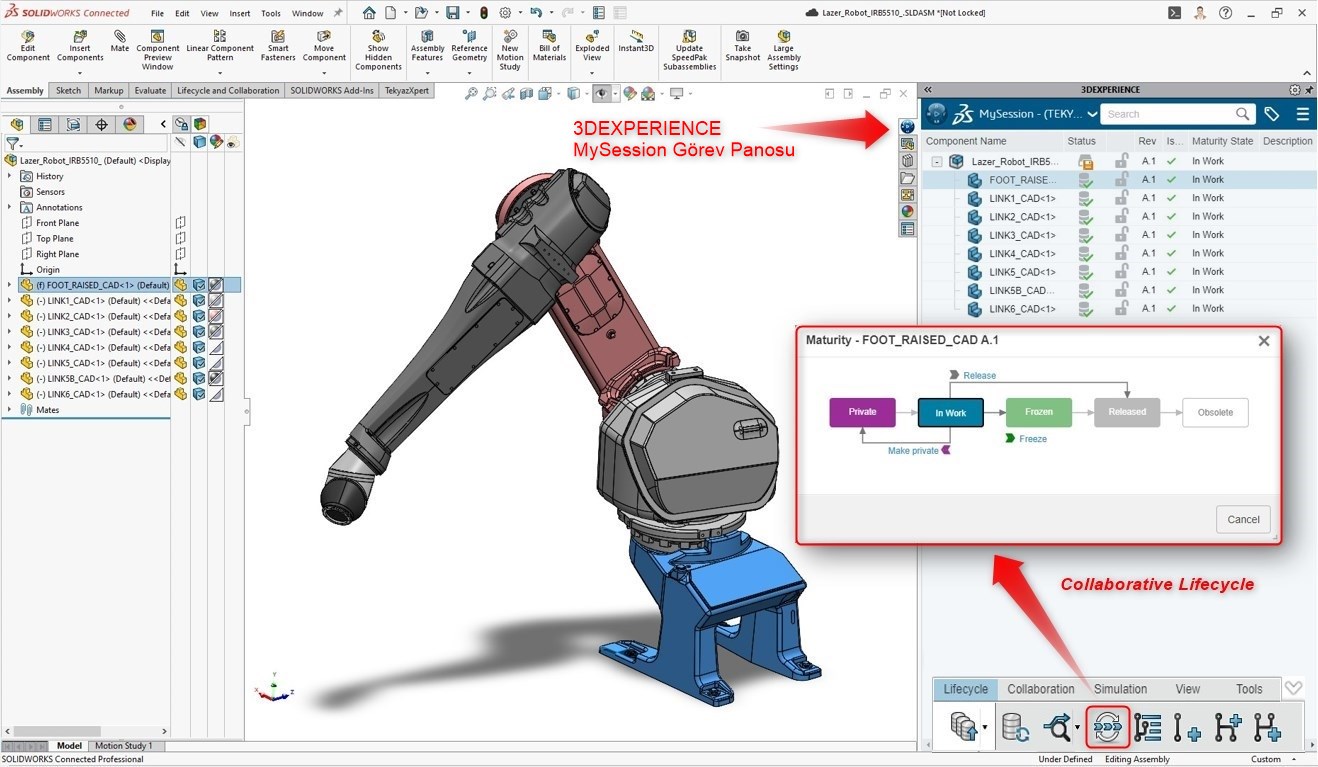This screenshot has height=767, width=1318.
Task: Open the TekyazXpert tab
Action: pos(407,90)
